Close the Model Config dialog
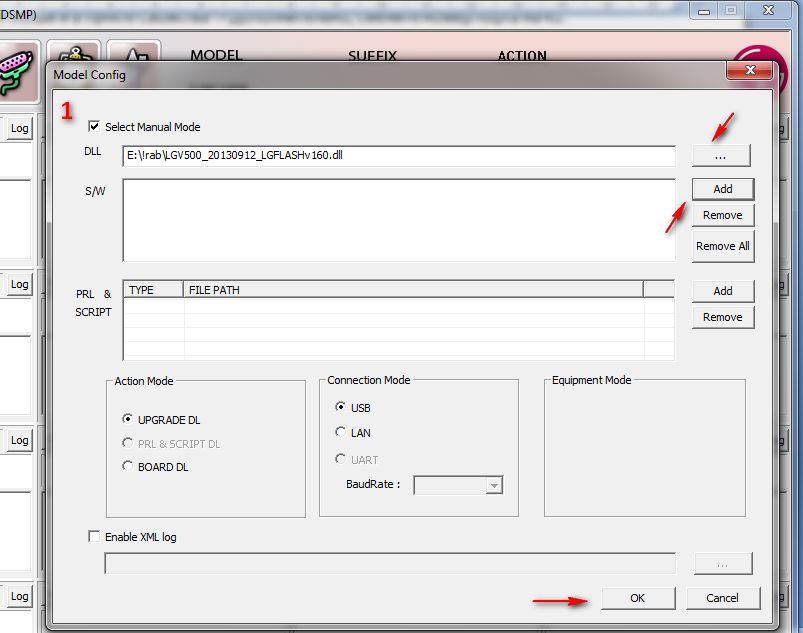Screen dimensions: 803x633 (749, 70)
